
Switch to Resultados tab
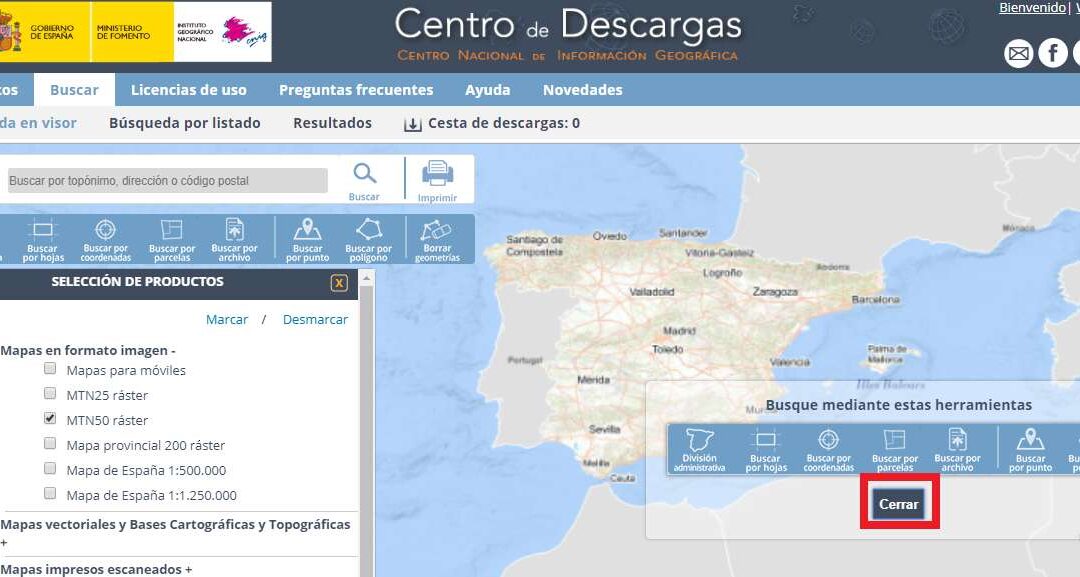pyautogui.click(x=333, y=123)
